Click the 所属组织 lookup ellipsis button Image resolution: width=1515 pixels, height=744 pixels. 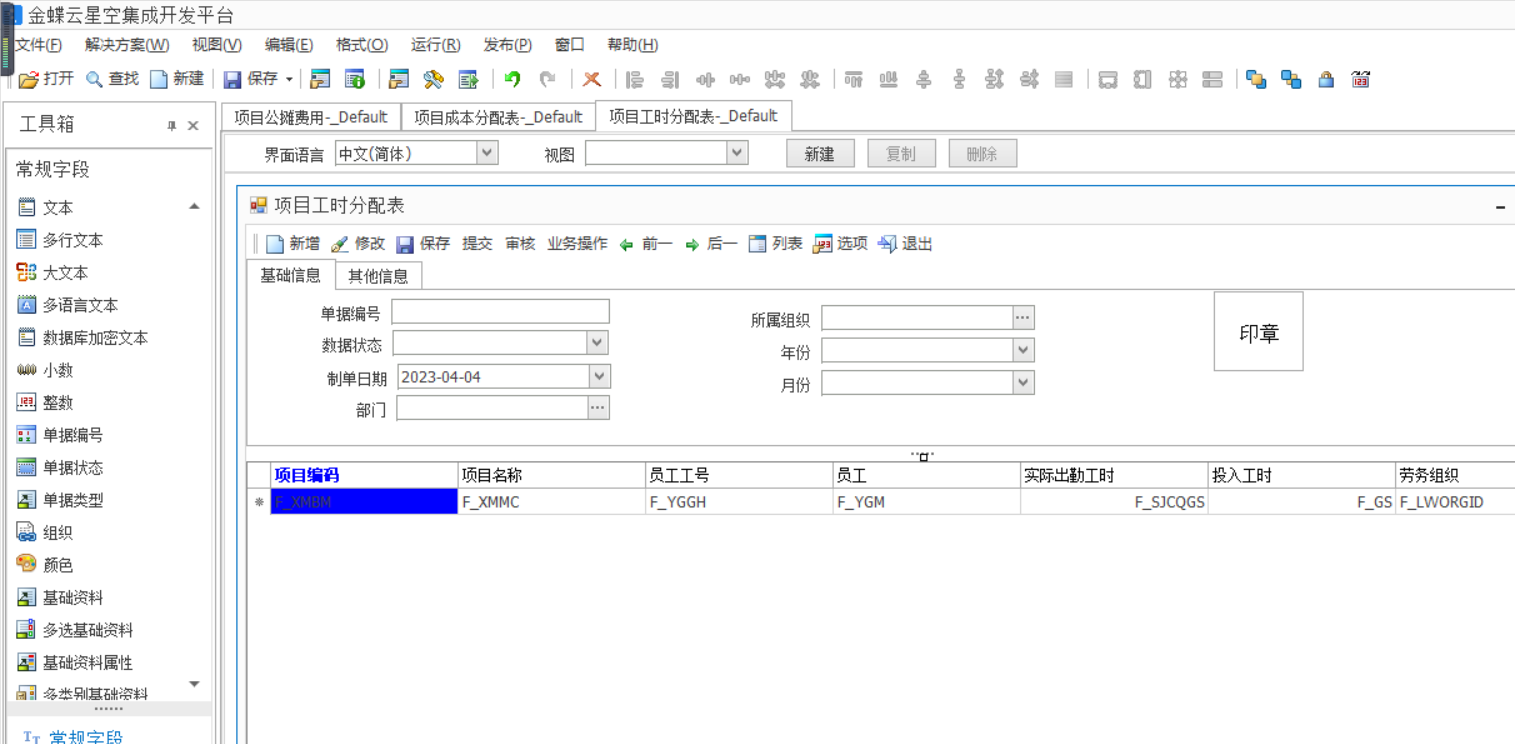click(x=1023, y=318)
